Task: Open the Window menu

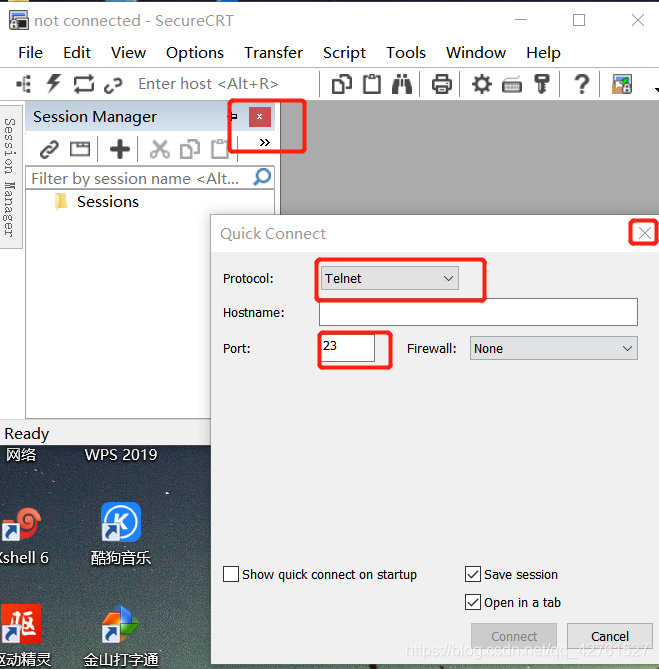Action: (476, 52)
